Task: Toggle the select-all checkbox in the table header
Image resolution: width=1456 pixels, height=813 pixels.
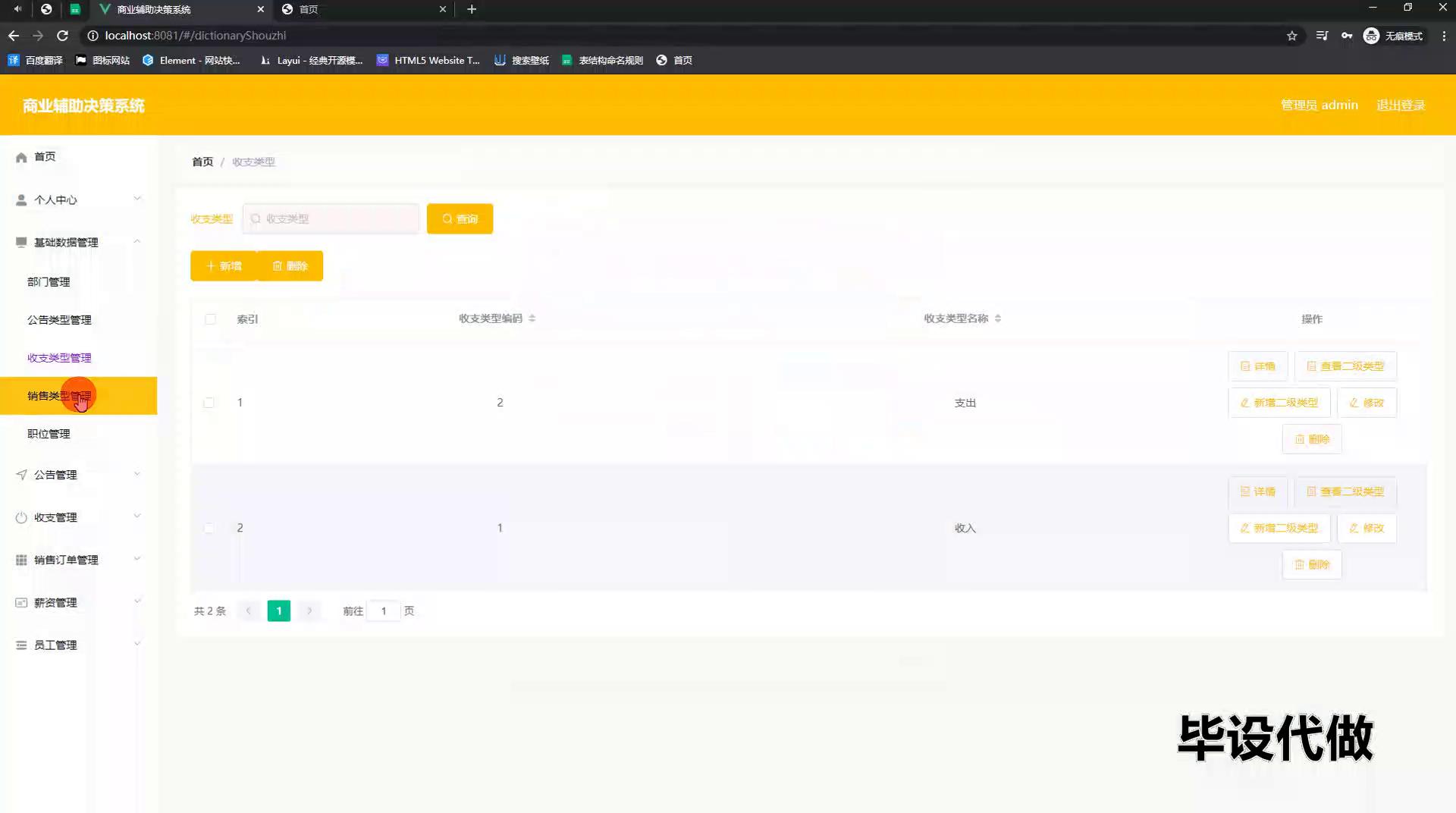Action: click(210, 319)
